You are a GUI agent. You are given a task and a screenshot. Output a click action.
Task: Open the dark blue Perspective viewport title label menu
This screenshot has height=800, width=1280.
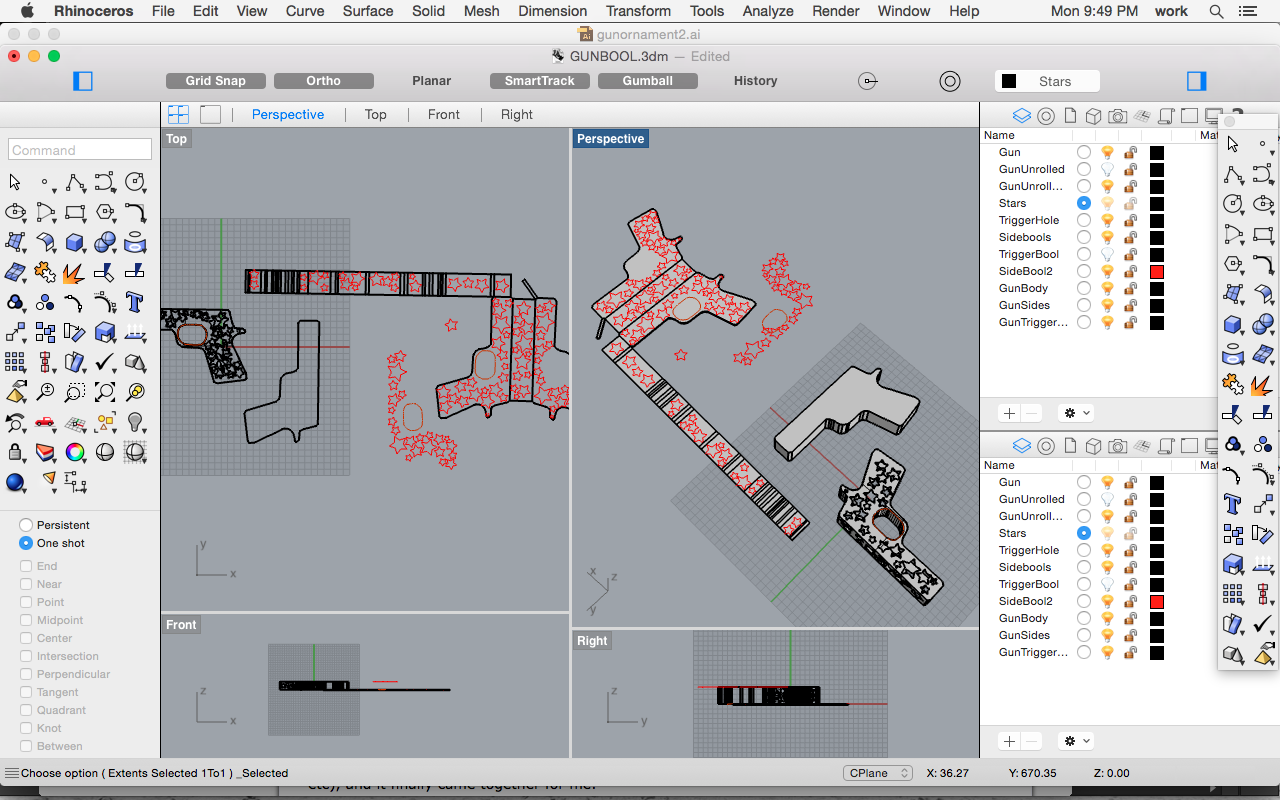pos(610,139)
